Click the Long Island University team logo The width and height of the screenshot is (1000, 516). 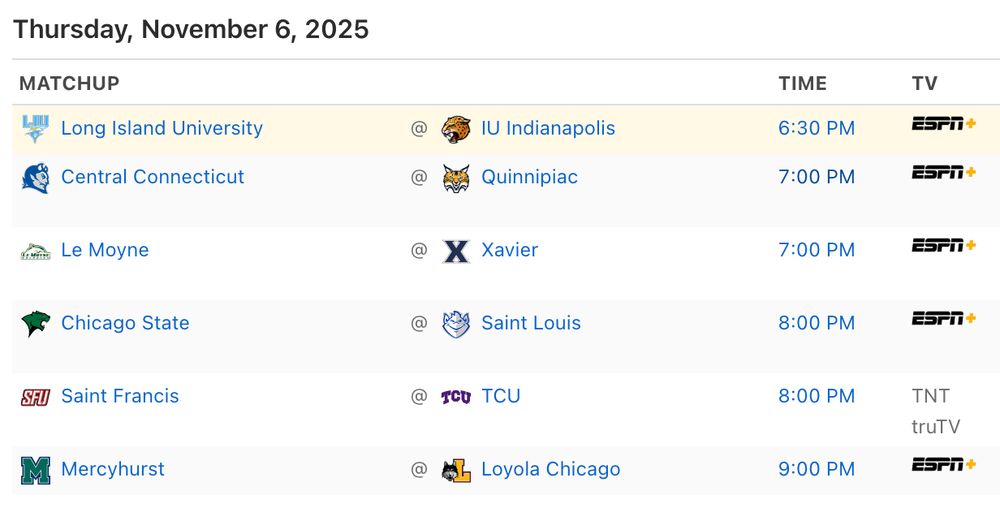tap(35, 129)
